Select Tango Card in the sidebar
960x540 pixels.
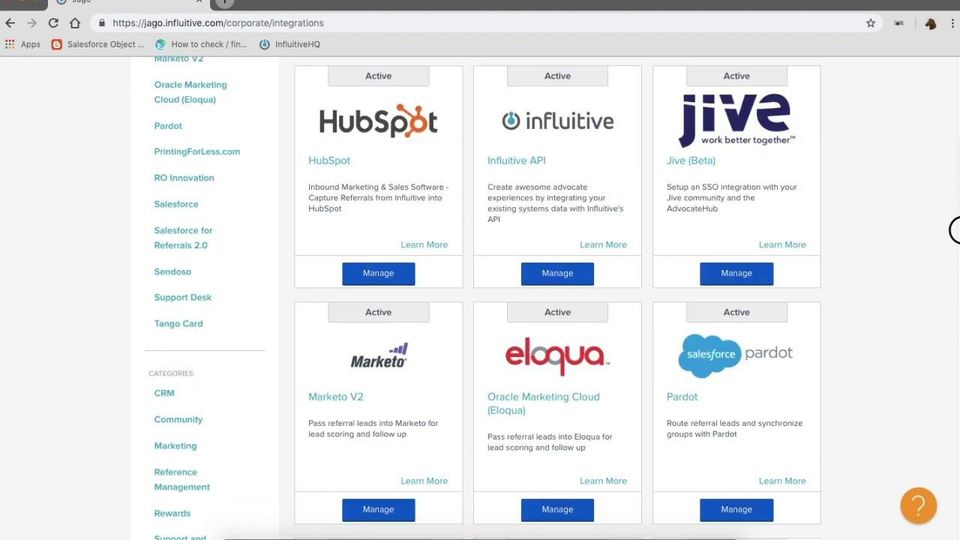(178, 324)
